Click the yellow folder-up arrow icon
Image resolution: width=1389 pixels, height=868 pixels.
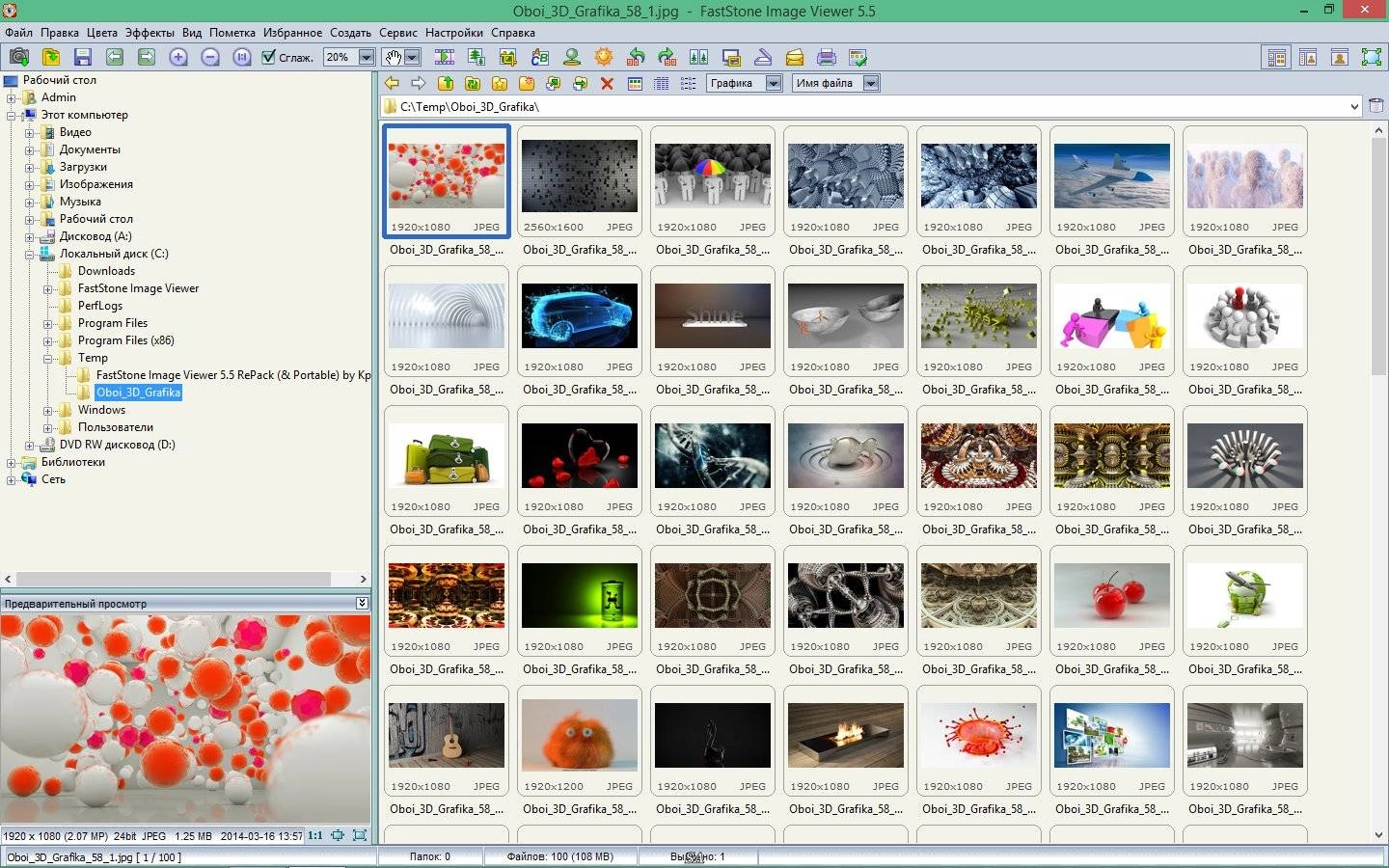(x=446, y=84)
